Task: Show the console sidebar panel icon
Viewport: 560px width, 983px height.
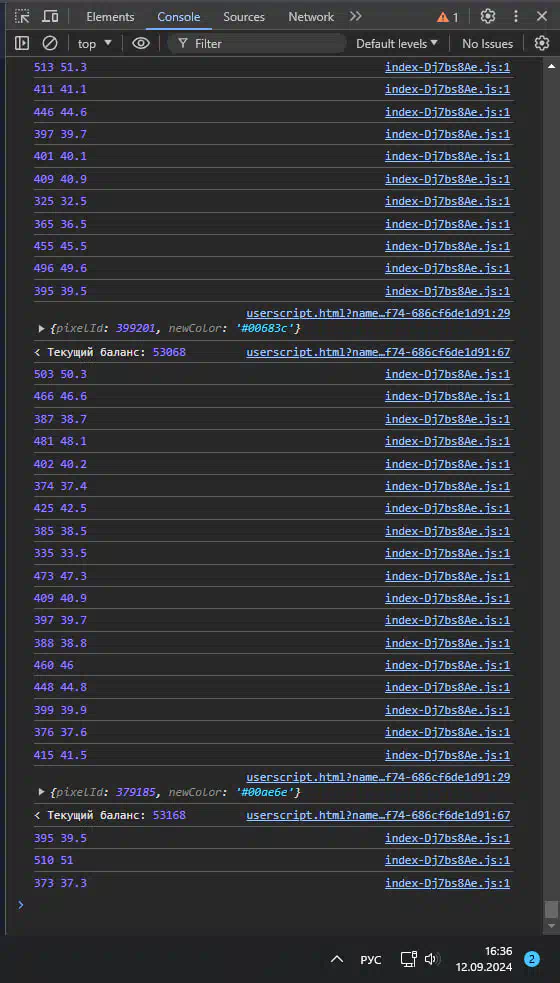Action: (22, 43)
